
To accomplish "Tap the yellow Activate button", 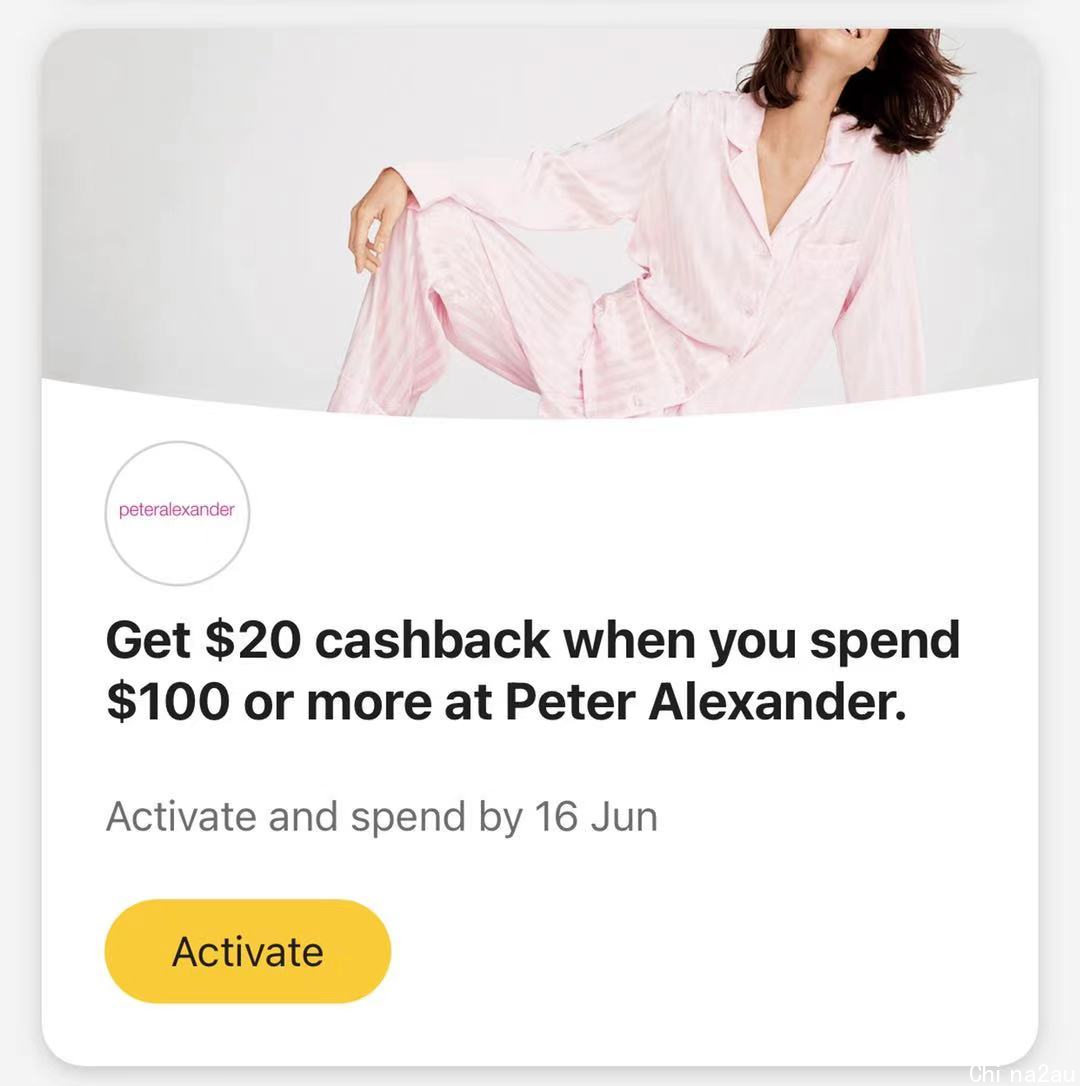I will point(247,951).
